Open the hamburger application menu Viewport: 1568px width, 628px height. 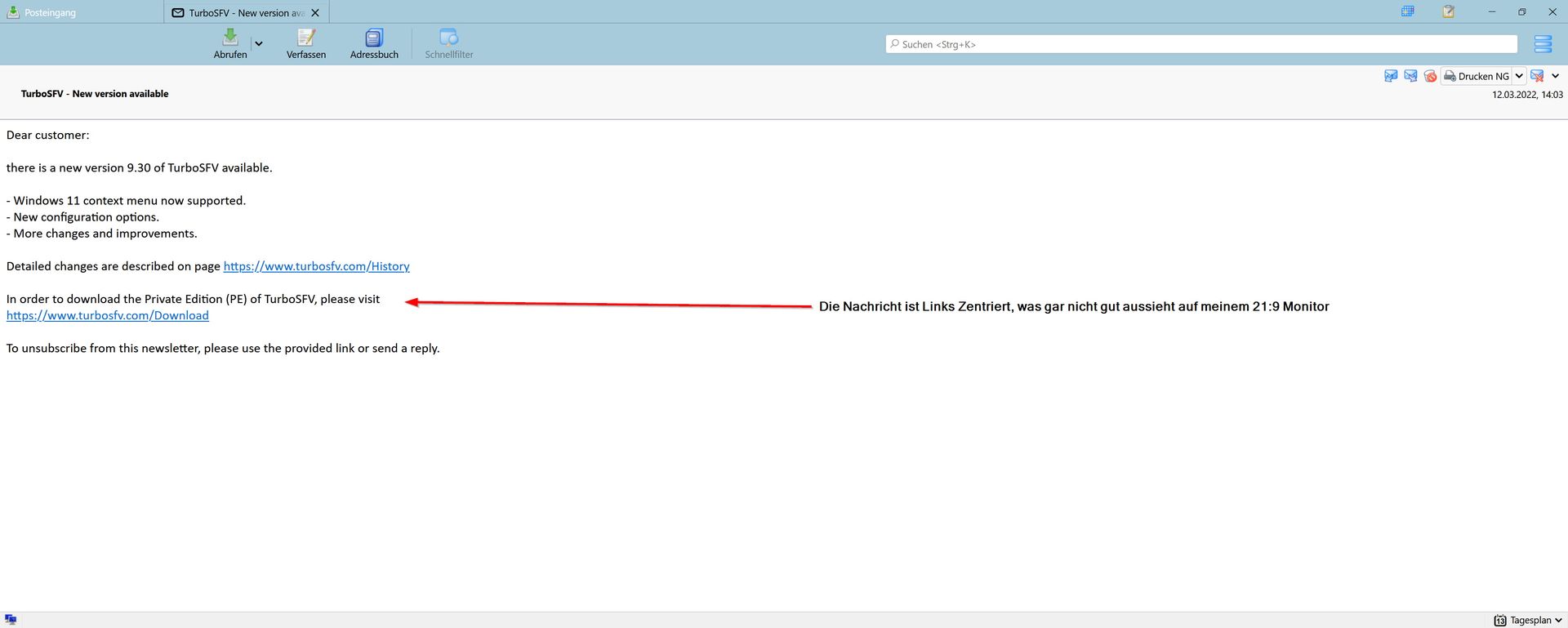click(x=1543, y=44)
